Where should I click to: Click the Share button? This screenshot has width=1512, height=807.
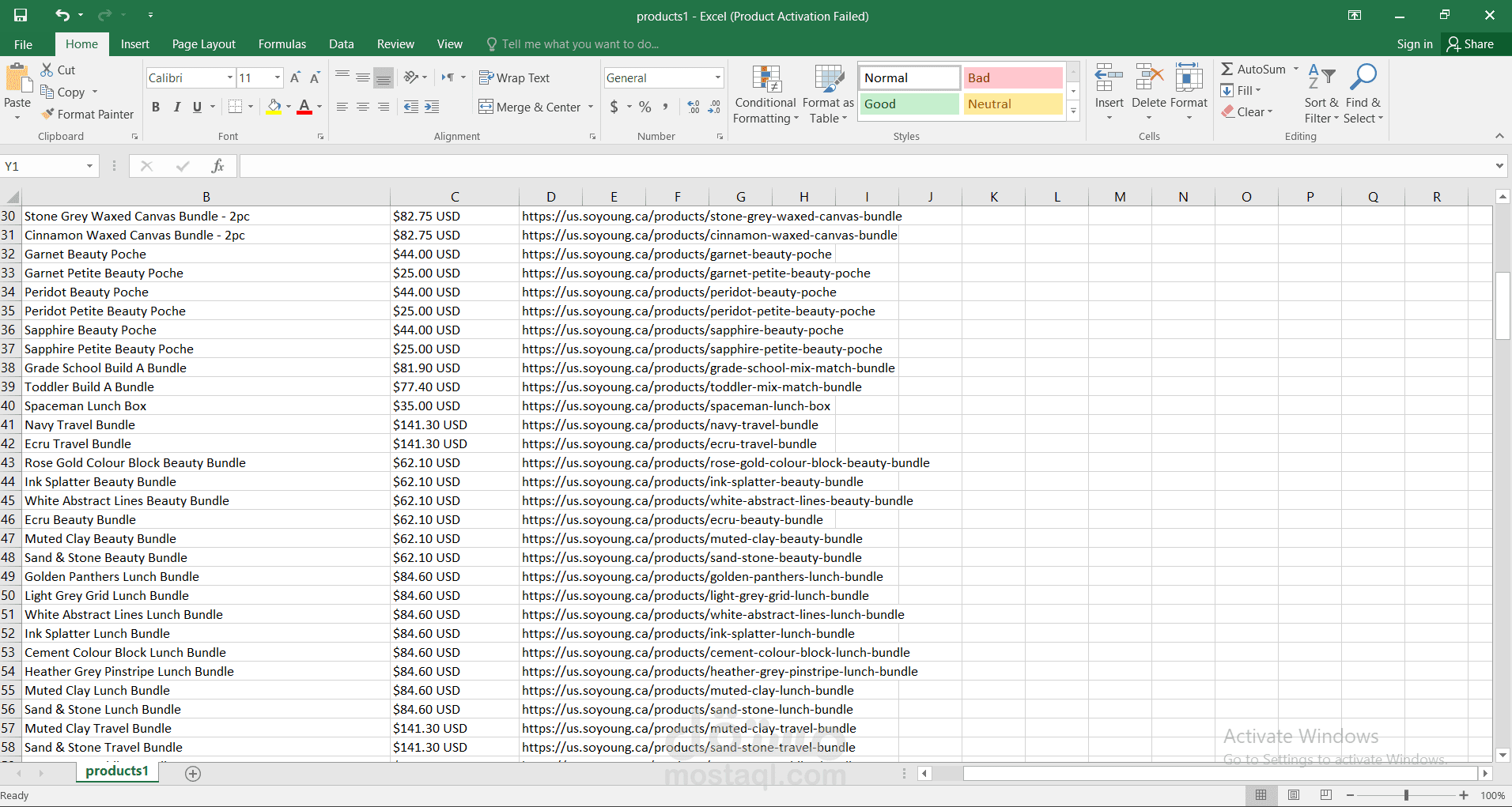pos(1471,44)
